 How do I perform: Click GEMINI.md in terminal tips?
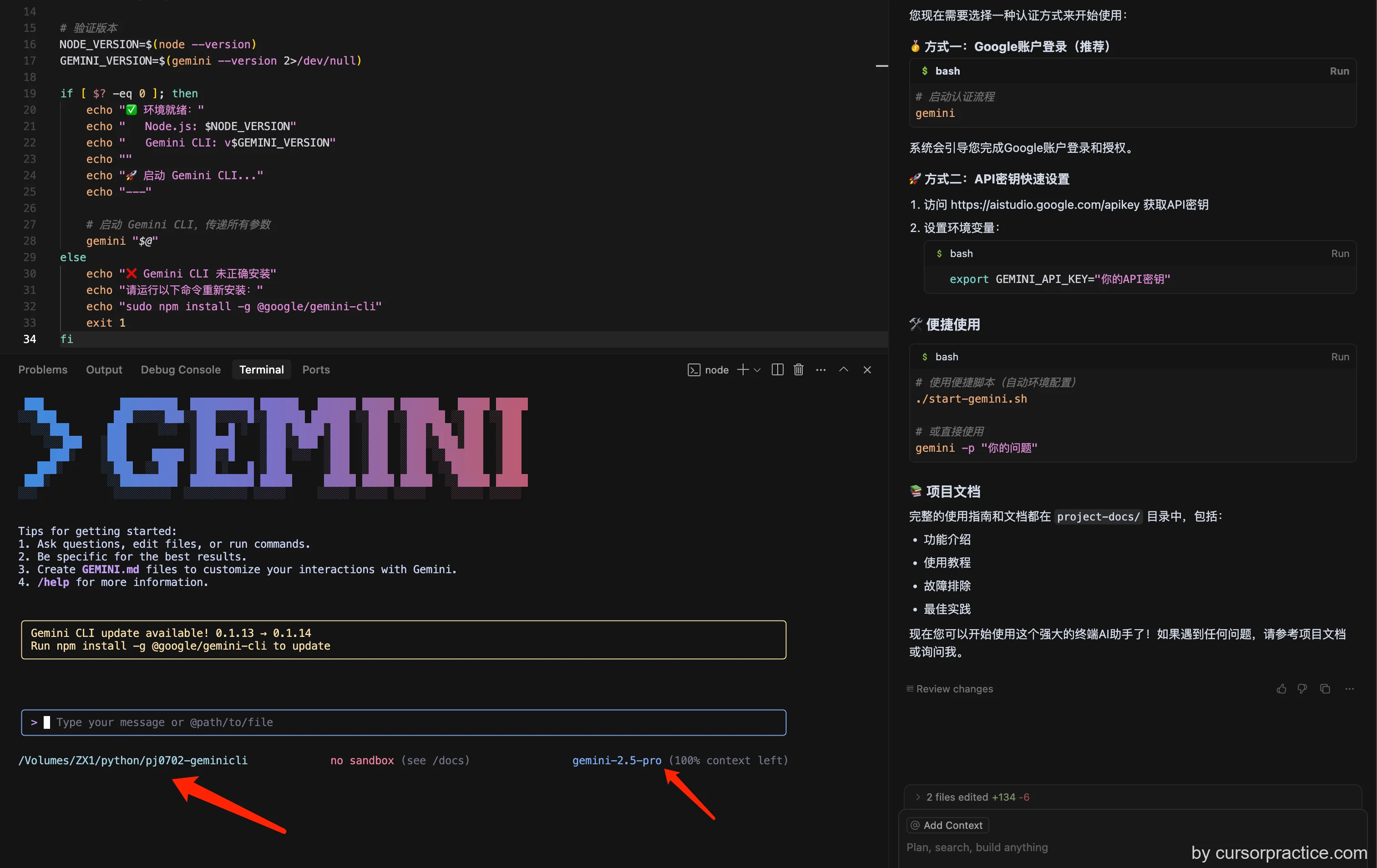tap(110, 570)
